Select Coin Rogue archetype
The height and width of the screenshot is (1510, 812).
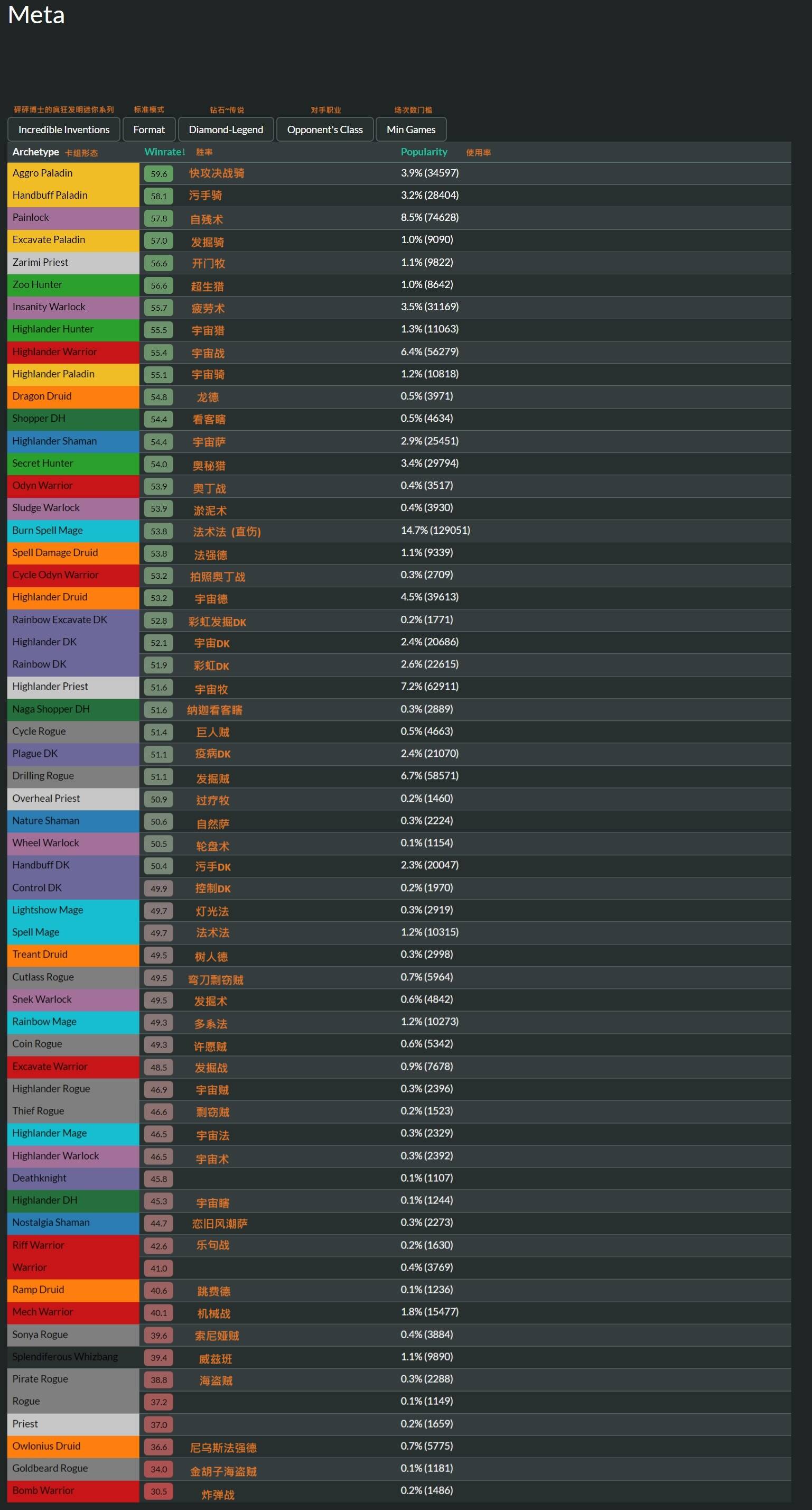pyautogui.click(x=73, y=1044)
